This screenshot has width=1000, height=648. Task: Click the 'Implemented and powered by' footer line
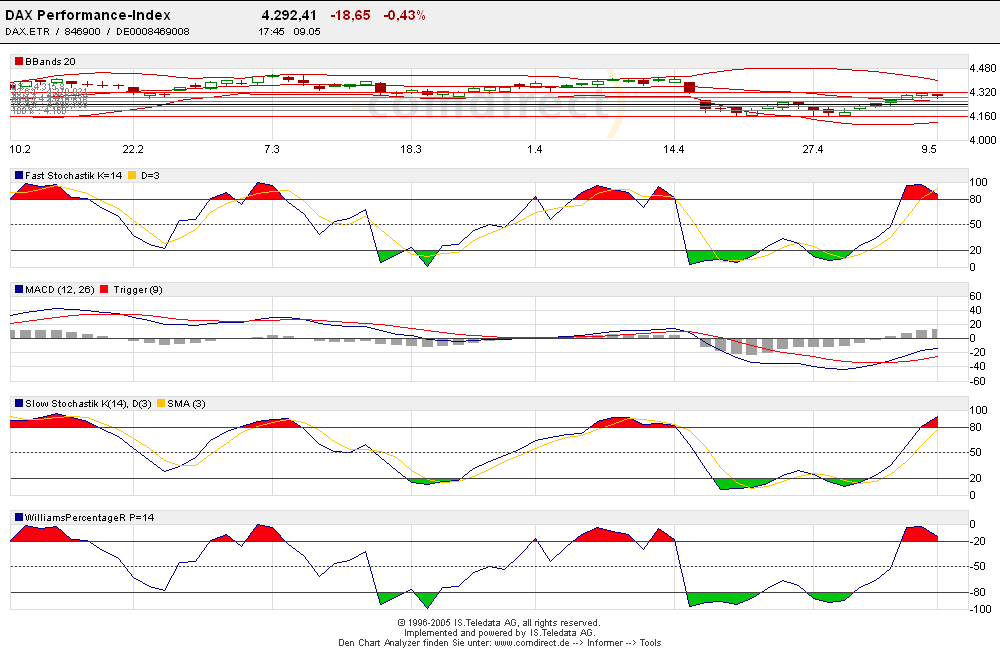[499, 633]
